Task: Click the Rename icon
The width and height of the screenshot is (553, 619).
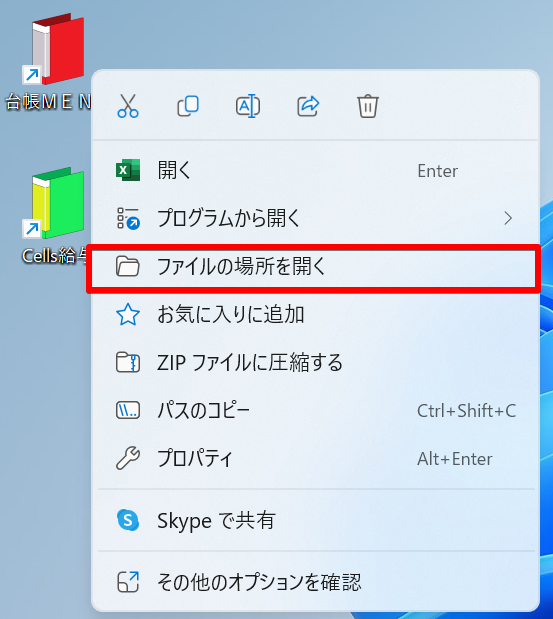Action: [248, 106]
